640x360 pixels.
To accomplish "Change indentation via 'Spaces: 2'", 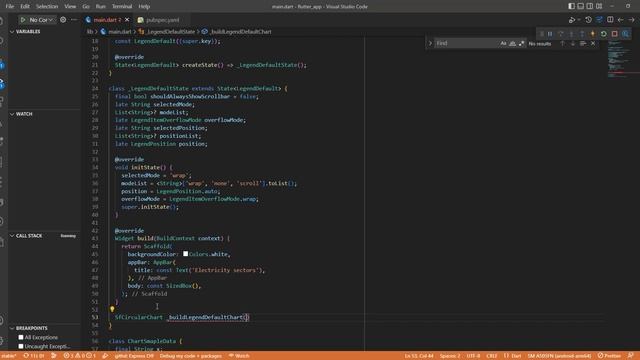I will click(450, 356).
